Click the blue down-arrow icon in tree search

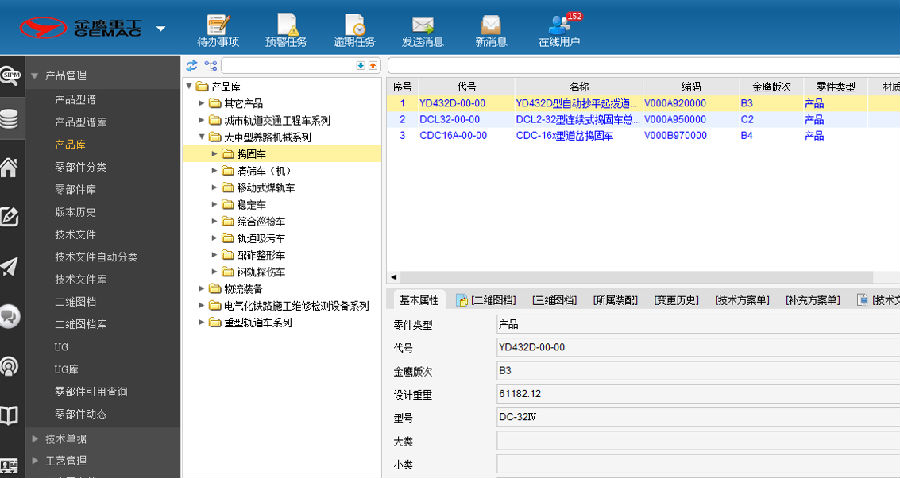click(360, 65)
